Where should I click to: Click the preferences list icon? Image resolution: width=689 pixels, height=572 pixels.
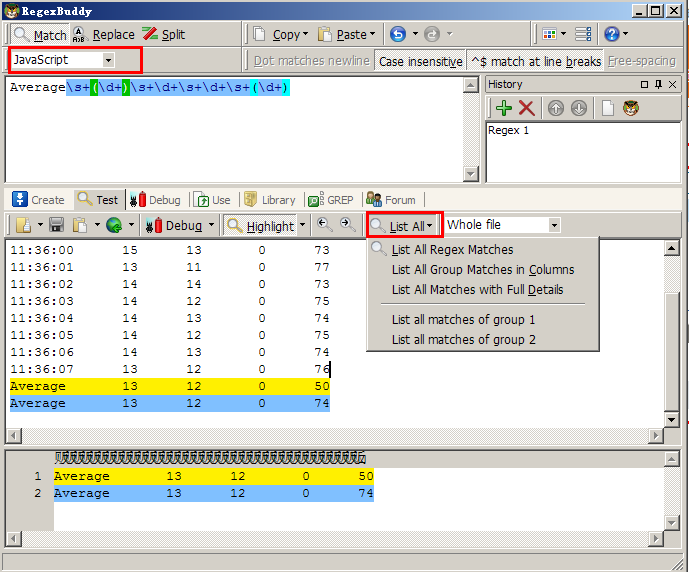tap(583, 34)
